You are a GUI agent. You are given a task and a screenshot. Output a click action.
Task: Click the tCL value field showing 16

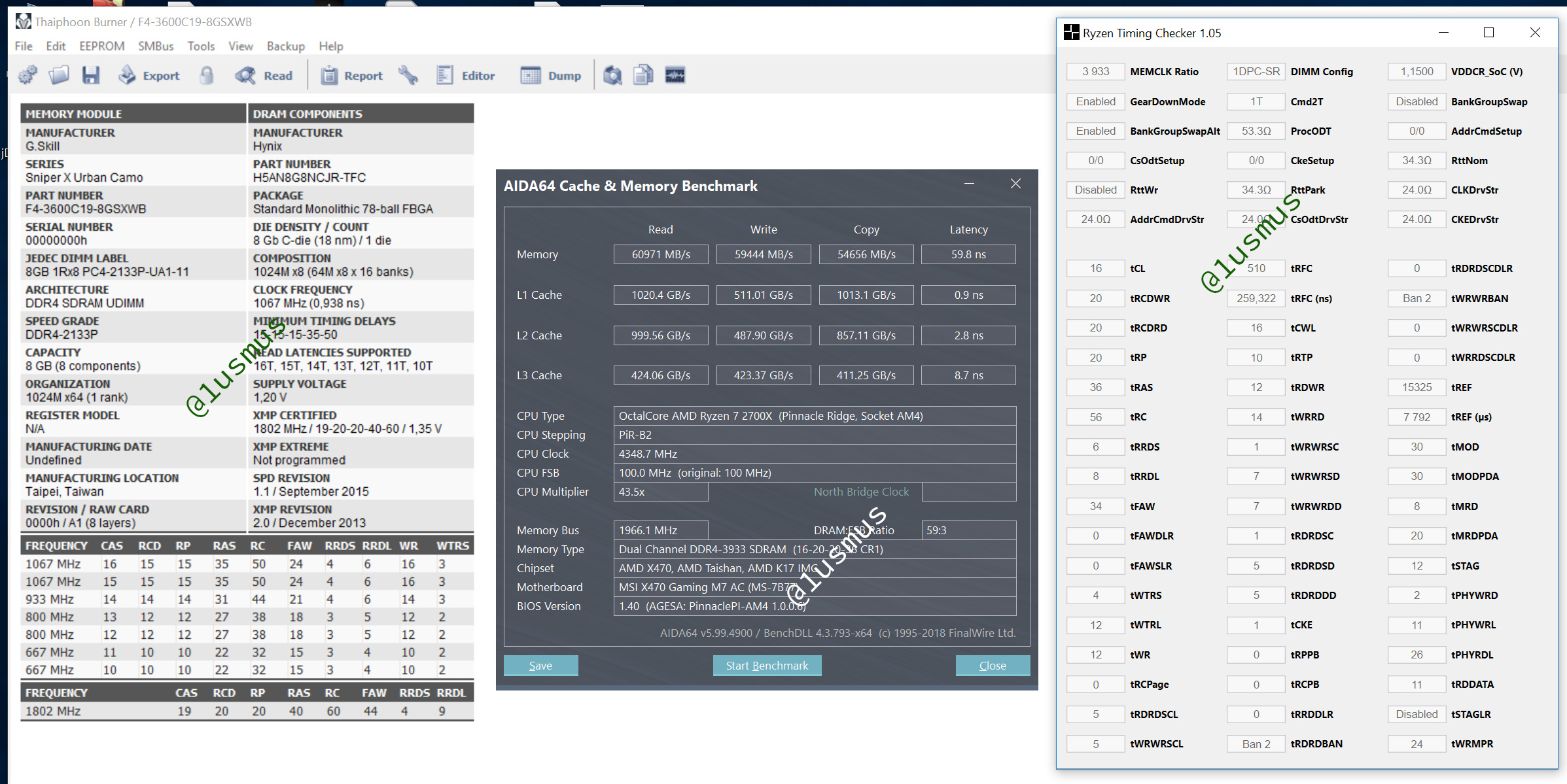click(1095, 268)
